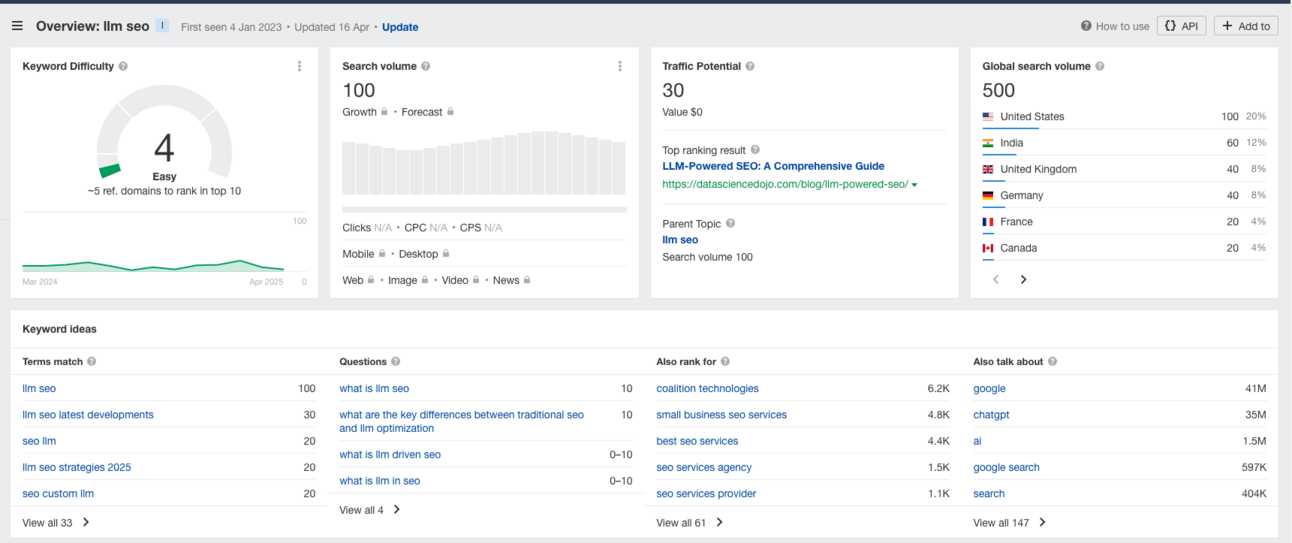Go to next page of countries

[1023, 280]
